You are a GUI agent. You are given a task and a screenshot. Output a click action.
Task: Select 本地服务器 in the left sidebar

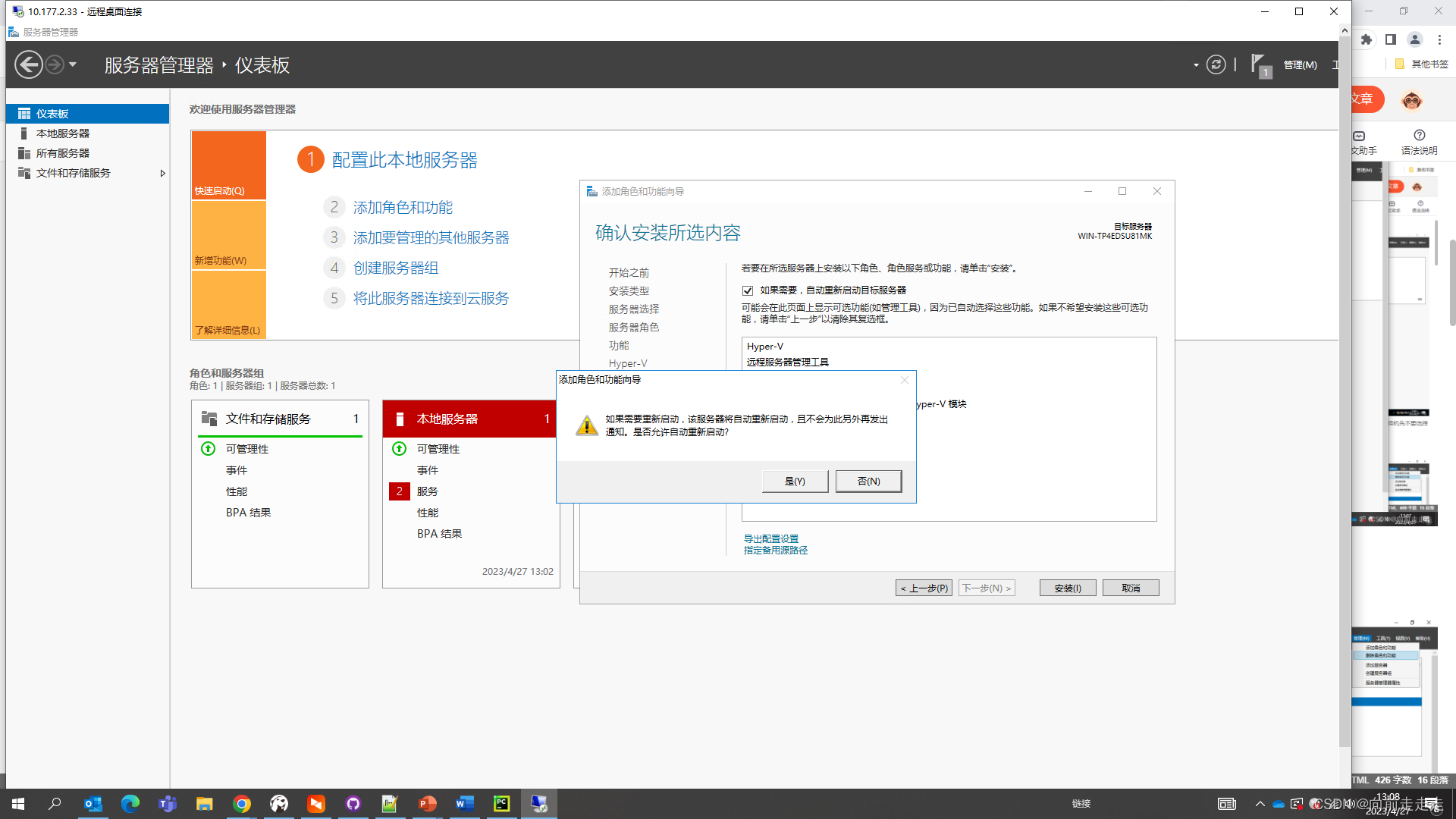coord(63,133)
